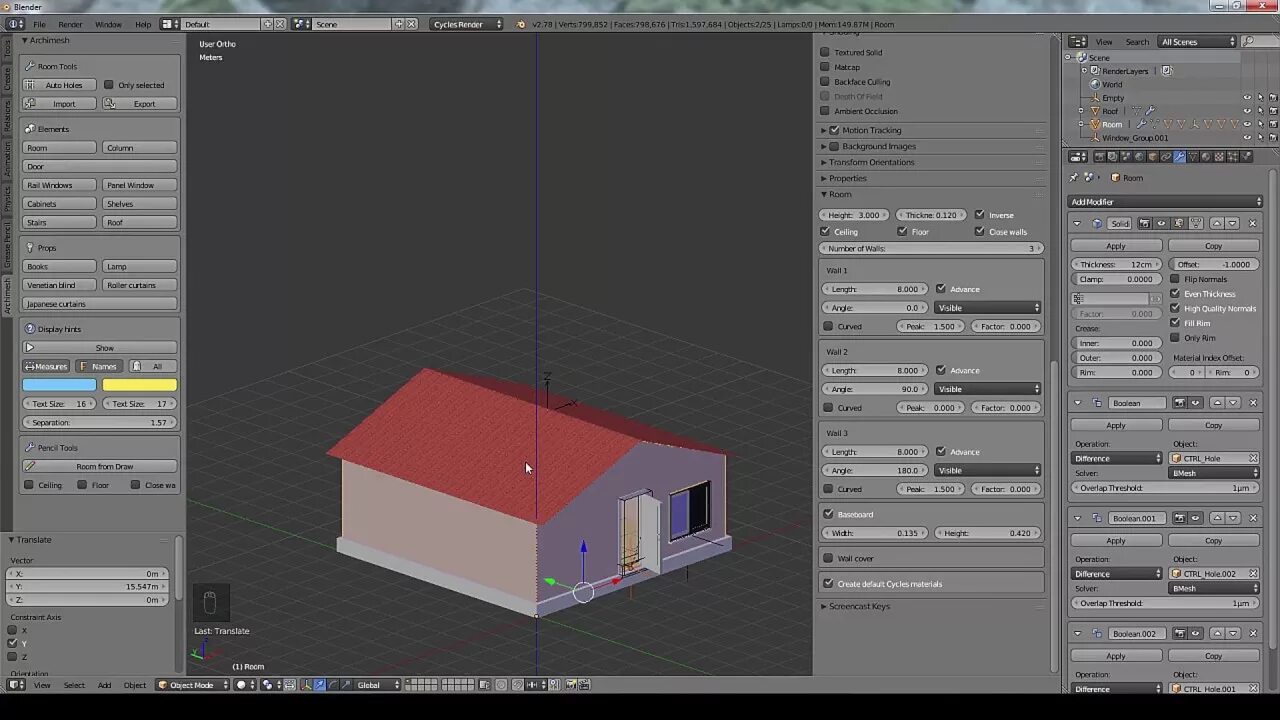This screenshot has width=1280, height=720.
Task: Remove the Solidify modifier with X
Action: pos(1252,223)
